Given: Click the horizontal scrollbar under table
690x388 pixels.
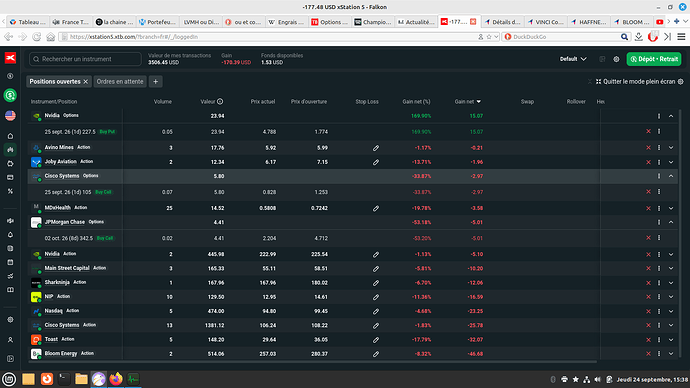Looking at the screenshot, I should 312,362.
